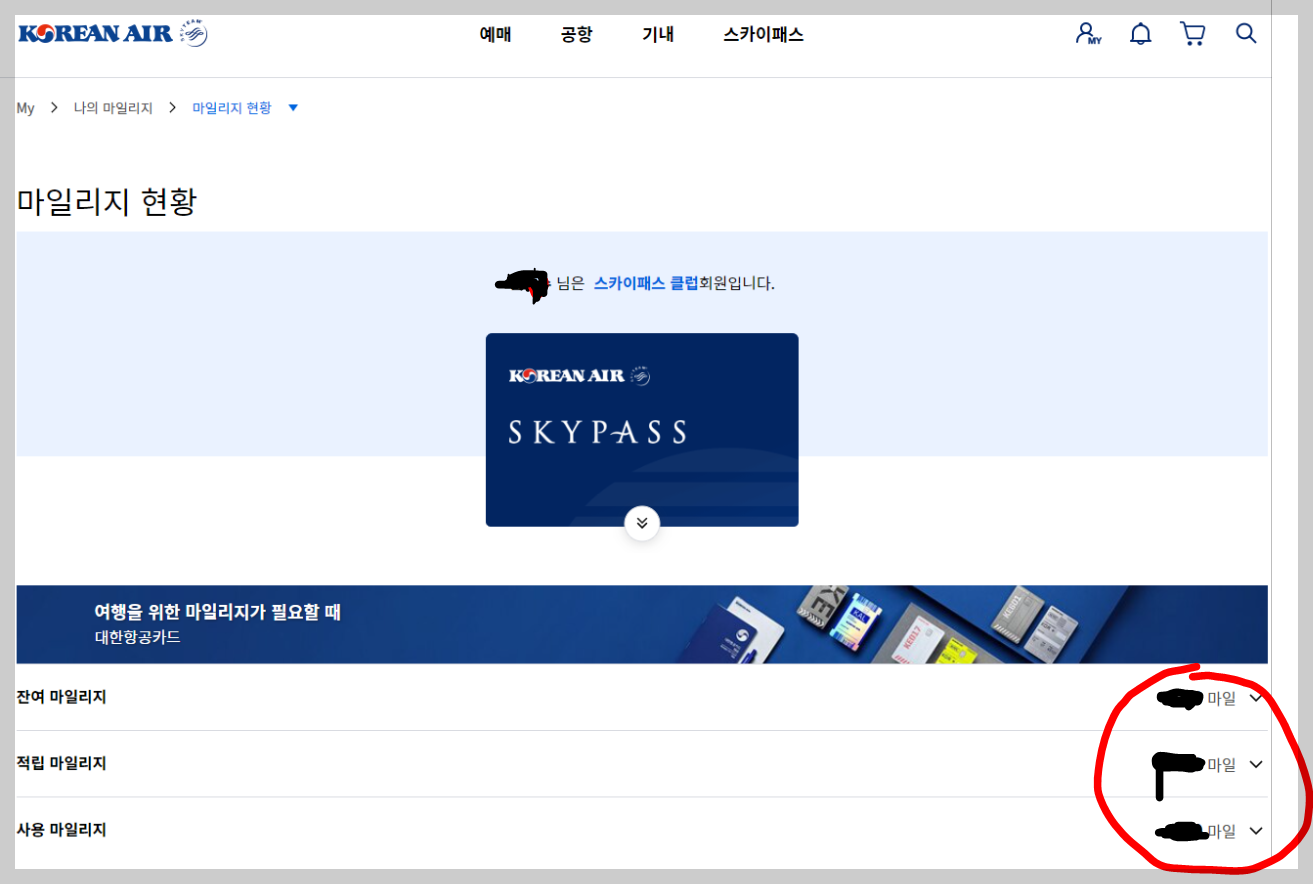This screenshot has width=1313, height=884.
Task: Open the 공항 menu
Action: point(576,35)
